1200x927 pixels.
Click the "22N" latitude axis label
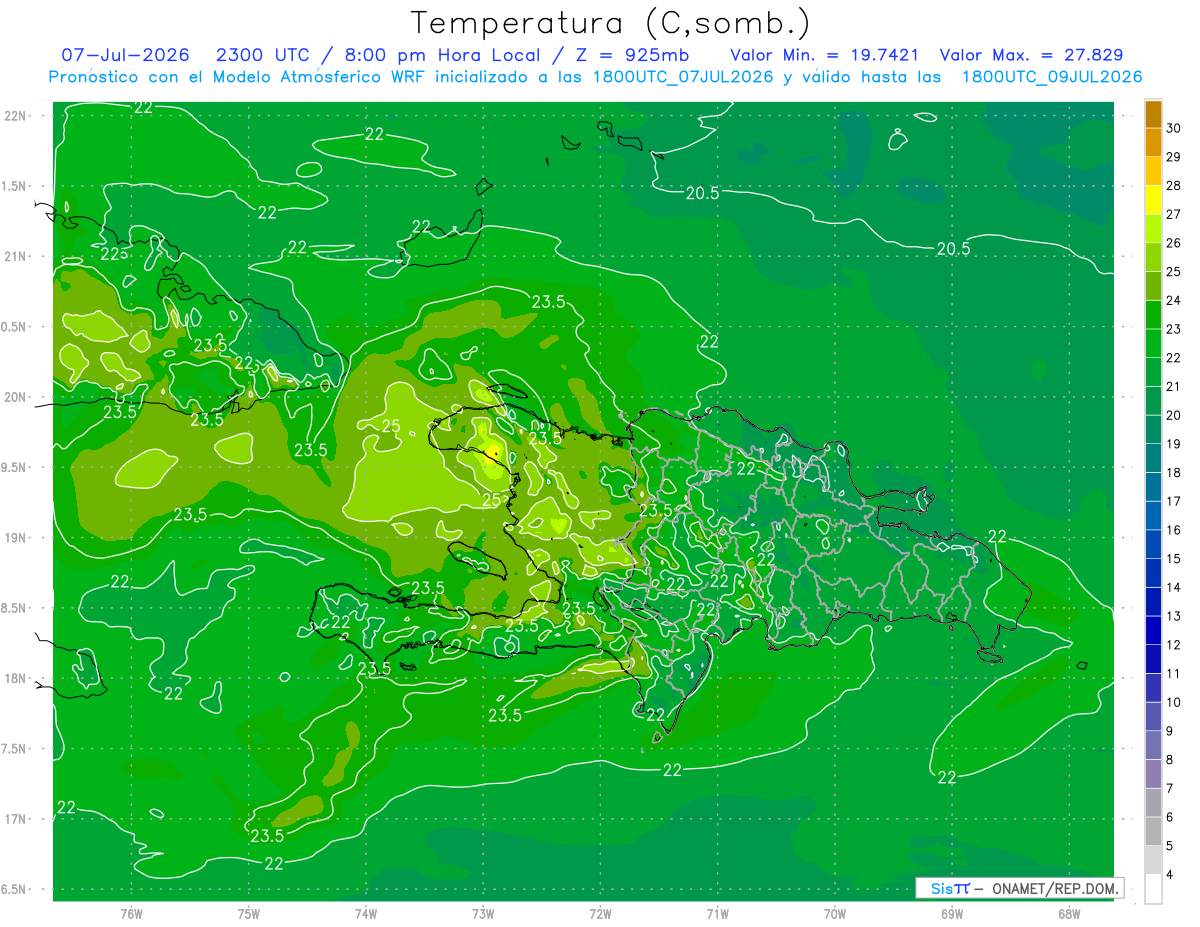15,116
